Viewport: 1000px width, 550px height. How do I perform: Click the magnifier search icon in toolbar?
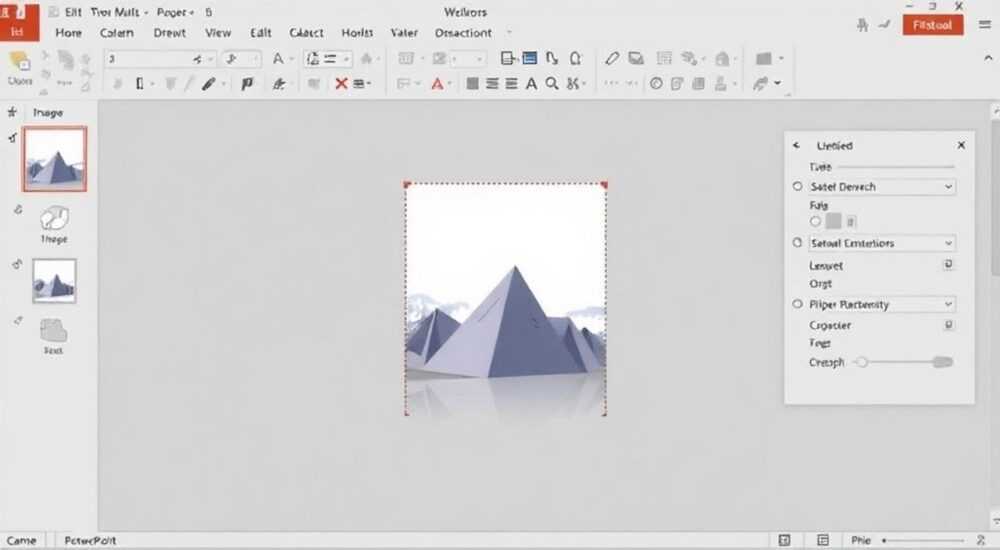click(552, 84)
